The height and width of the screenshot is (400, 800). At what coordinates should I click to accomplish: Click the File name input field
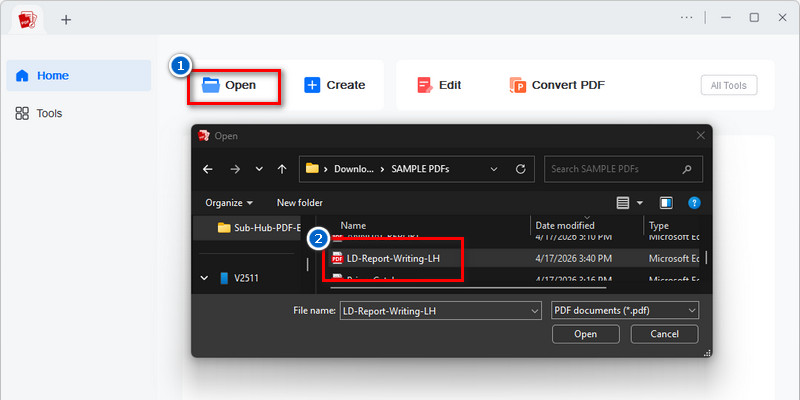click(435, 310)
